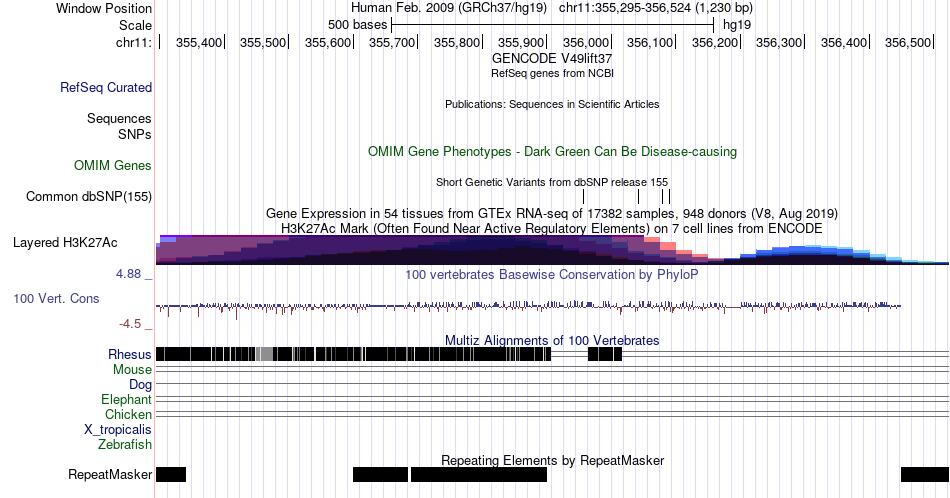
Task: Click the RefSeq Curated track label
Action: 106,87
